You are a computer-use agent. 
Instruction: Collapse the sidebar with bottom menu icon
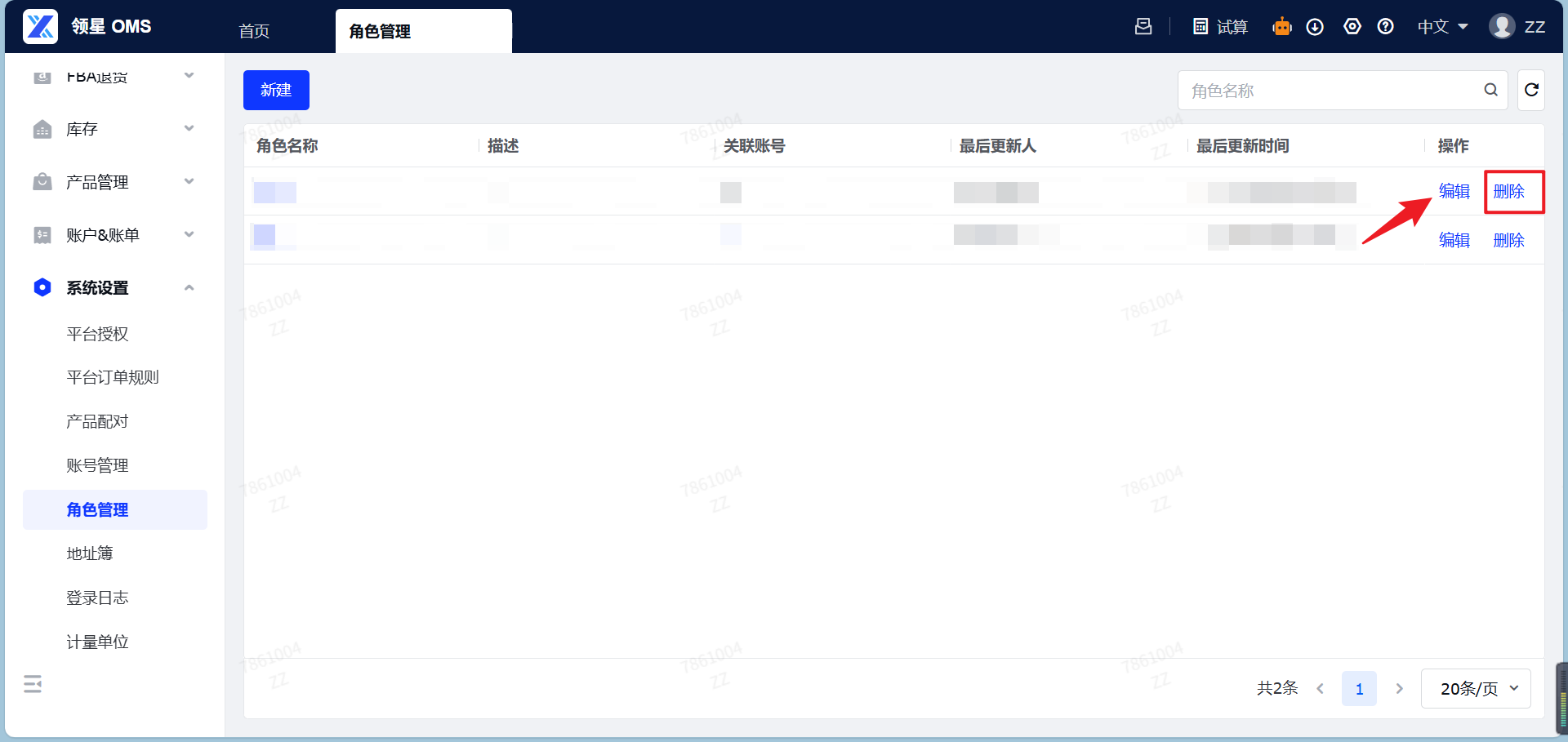tap(33, 684)
